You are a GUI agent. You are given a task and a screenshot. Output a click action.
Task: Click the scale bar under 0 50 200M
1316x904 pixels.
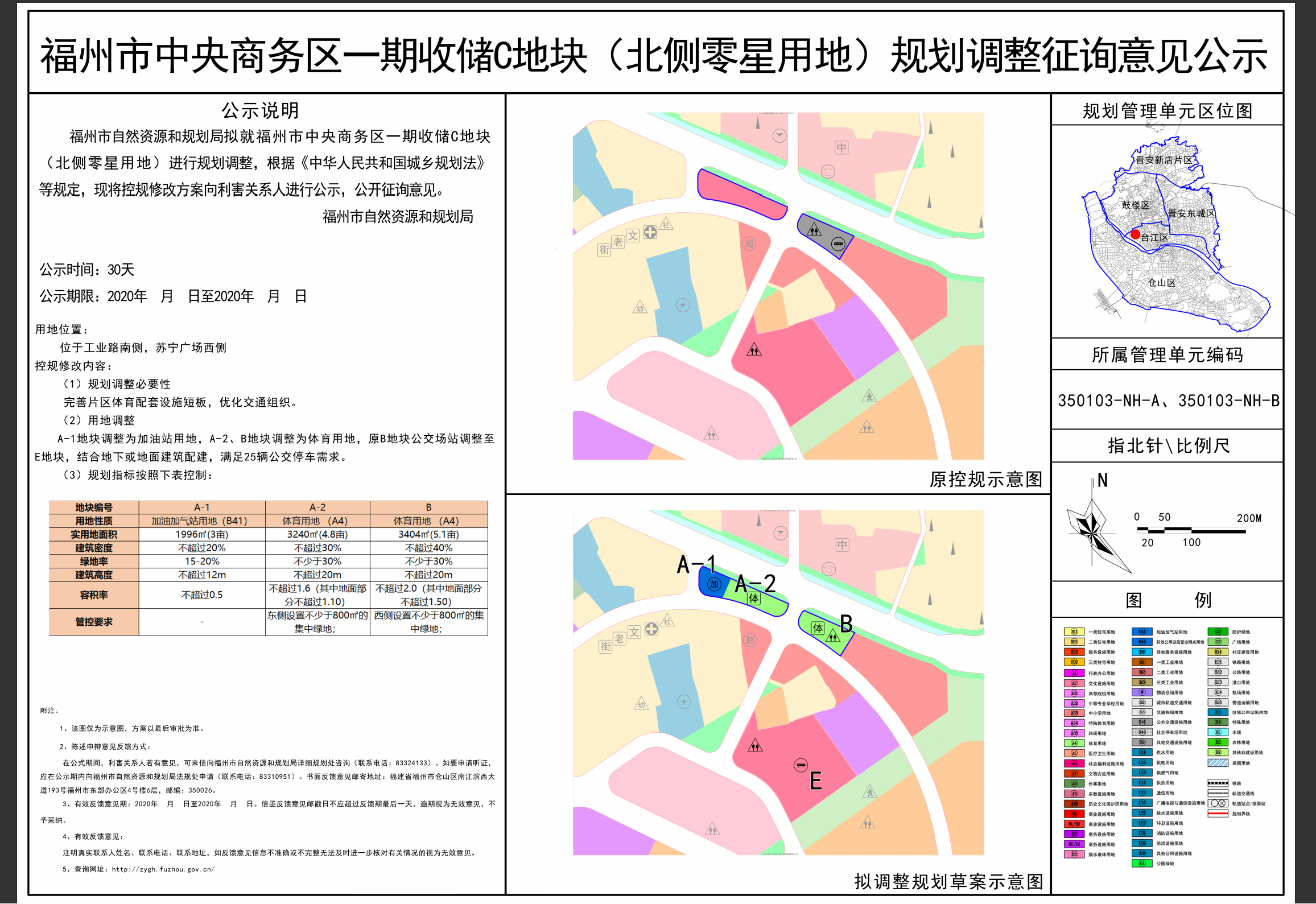(x=1191, y=530)
